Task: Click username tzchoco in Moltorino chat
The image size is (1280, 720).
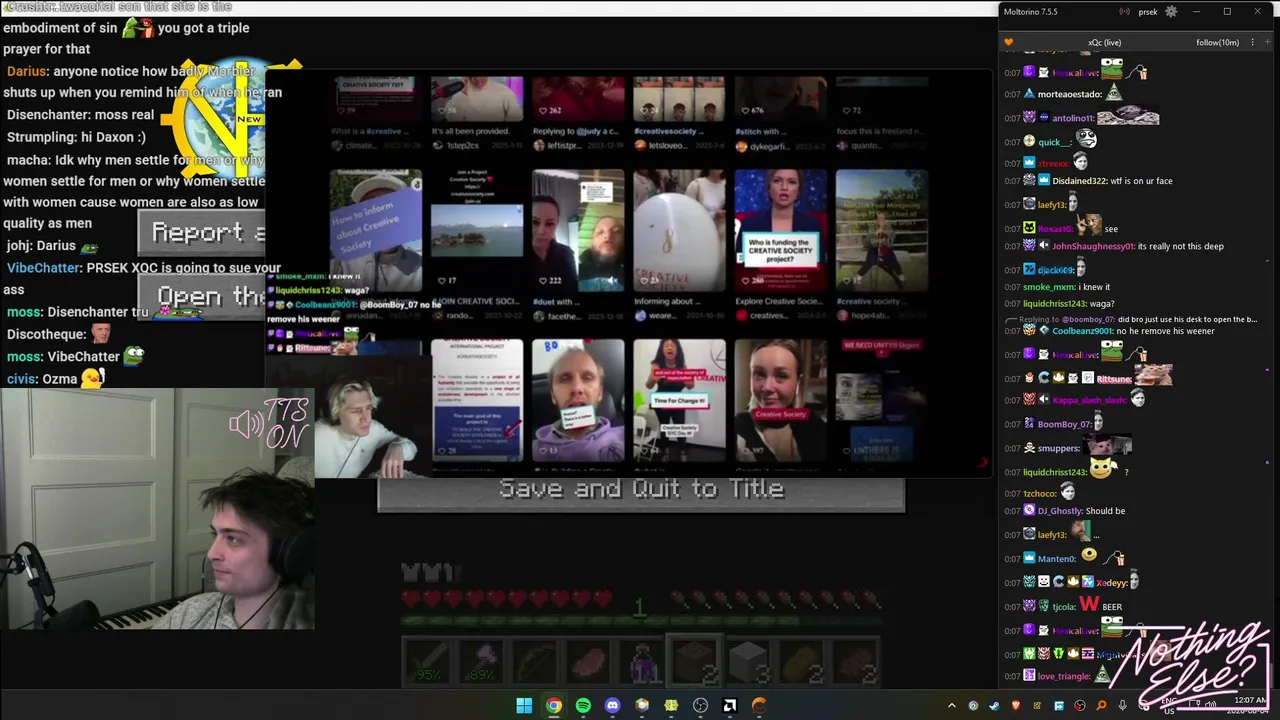Action: click(x=1040, y=493)
